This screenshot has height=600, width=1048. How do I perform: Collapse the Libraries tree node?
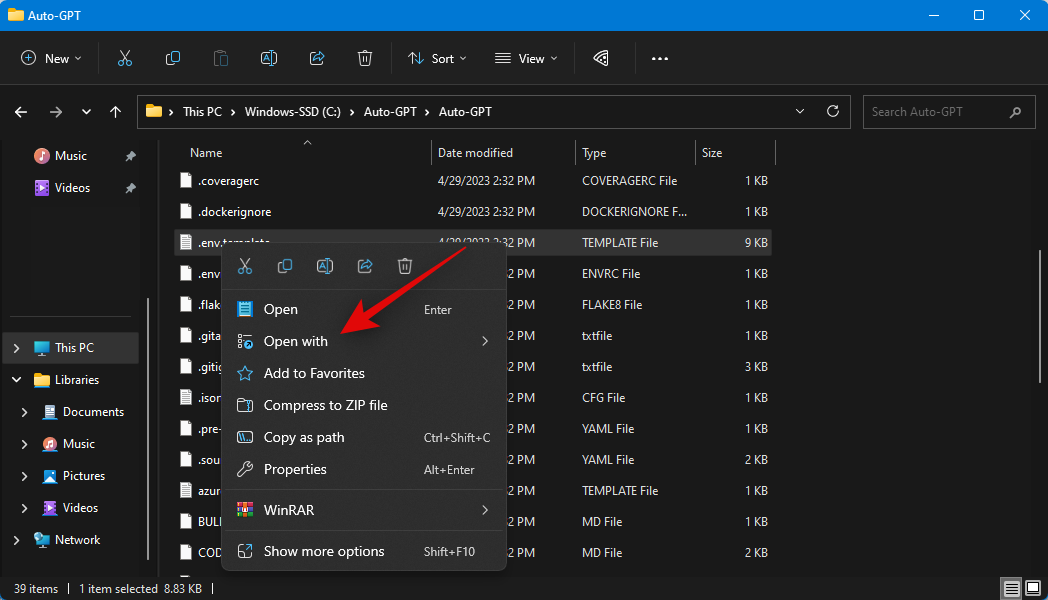[17, 380]
